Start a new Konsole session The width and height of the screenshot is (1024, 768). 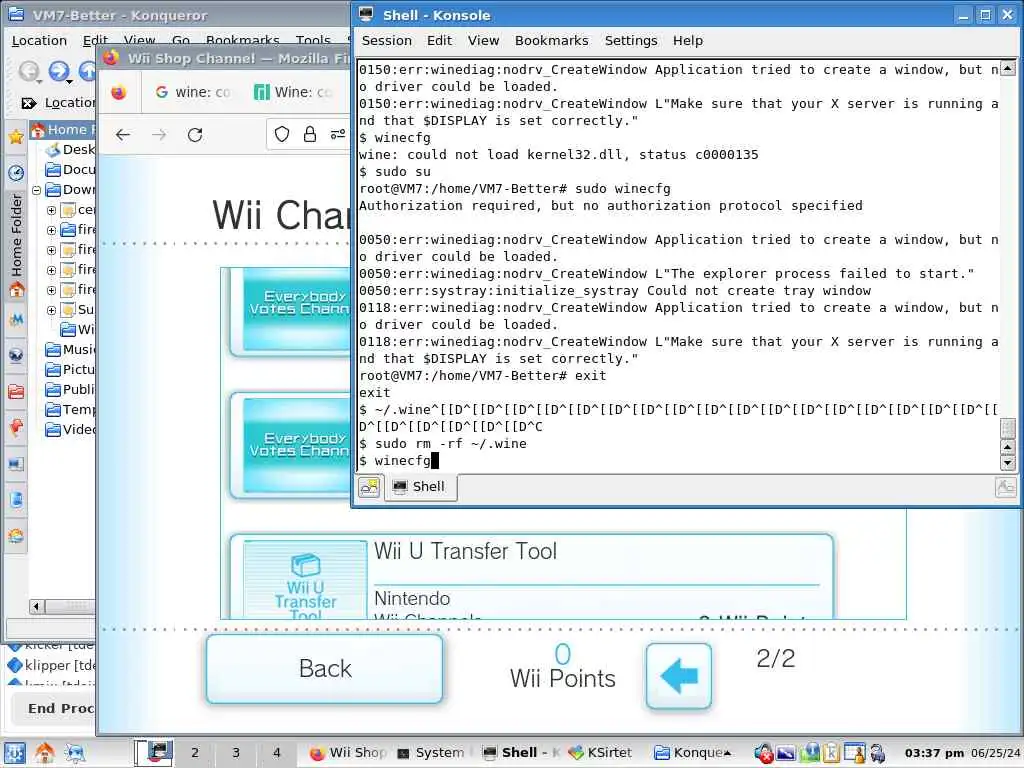(x=369, y=487)
